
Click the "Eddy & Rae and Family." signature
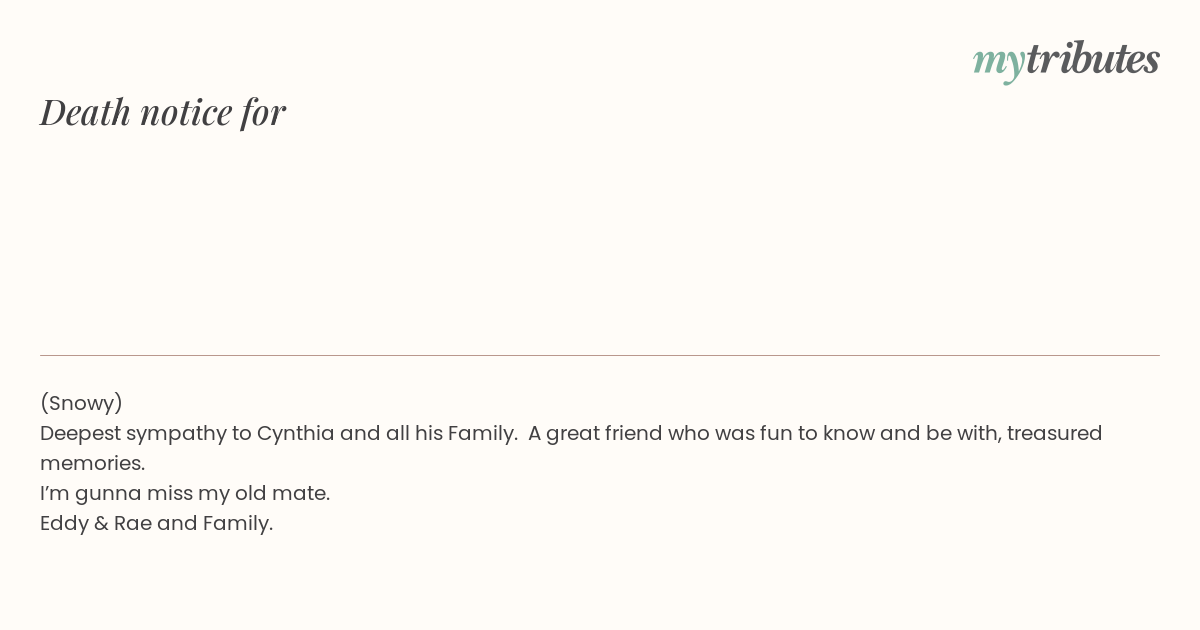(x=156, y=523)
